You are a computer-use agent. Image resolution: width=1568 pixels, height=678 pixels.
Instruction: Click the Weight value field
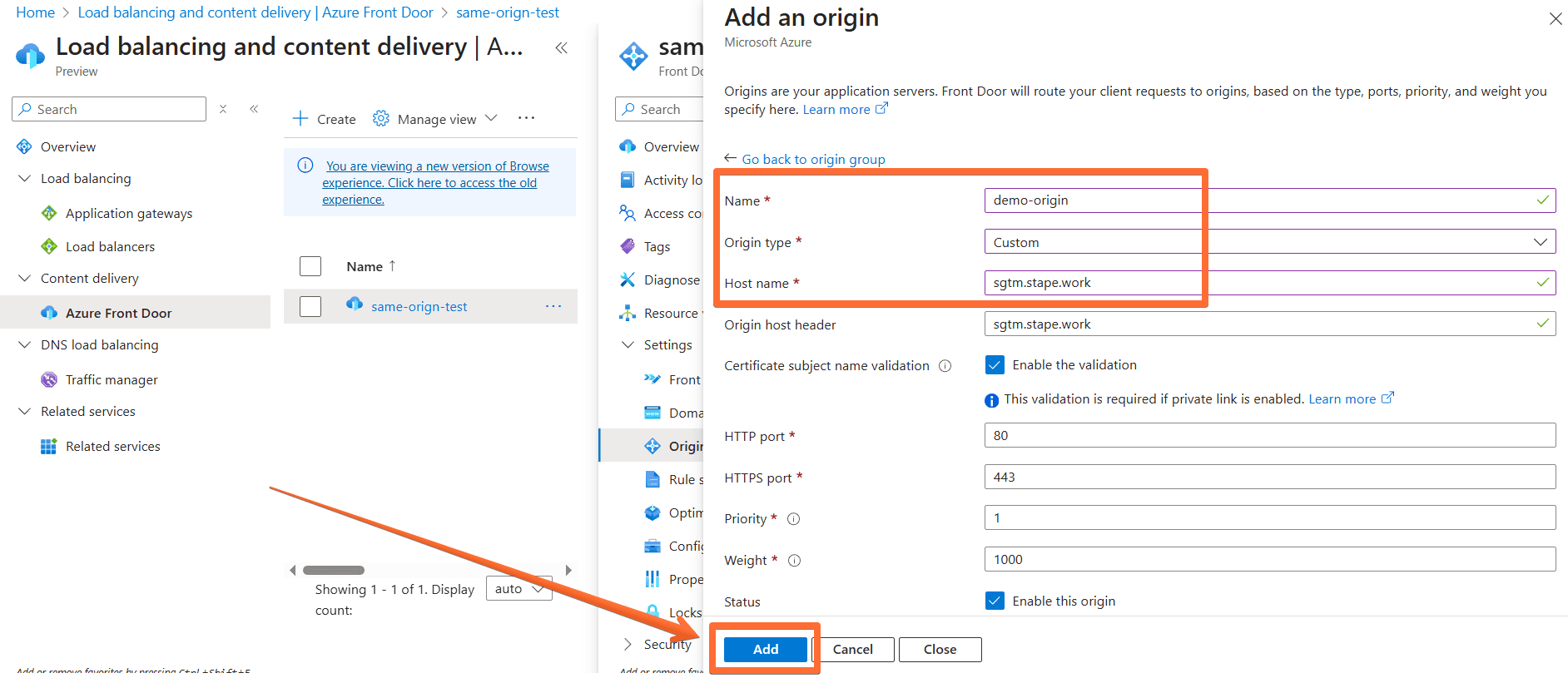[1269, 559]
